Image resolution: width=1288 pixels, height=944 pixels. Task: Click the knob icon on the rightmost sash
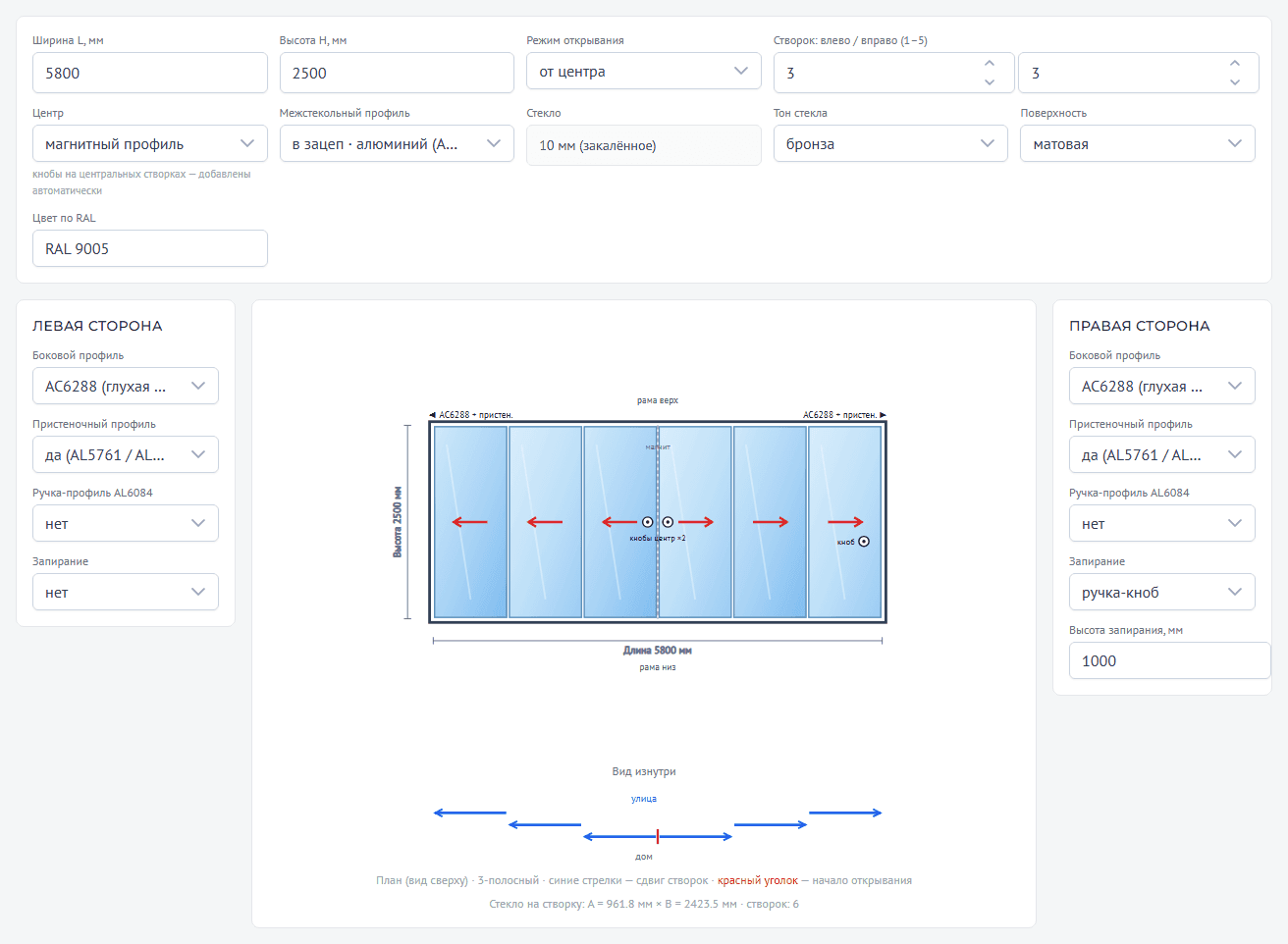click(x=864, y=542)
